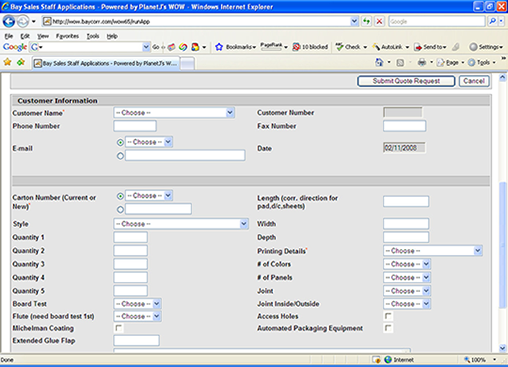Image resolution: width=508 pixels, height=367 pixels.
Task: Select the E-mail text entry radio button
Action: click(120, 156)
